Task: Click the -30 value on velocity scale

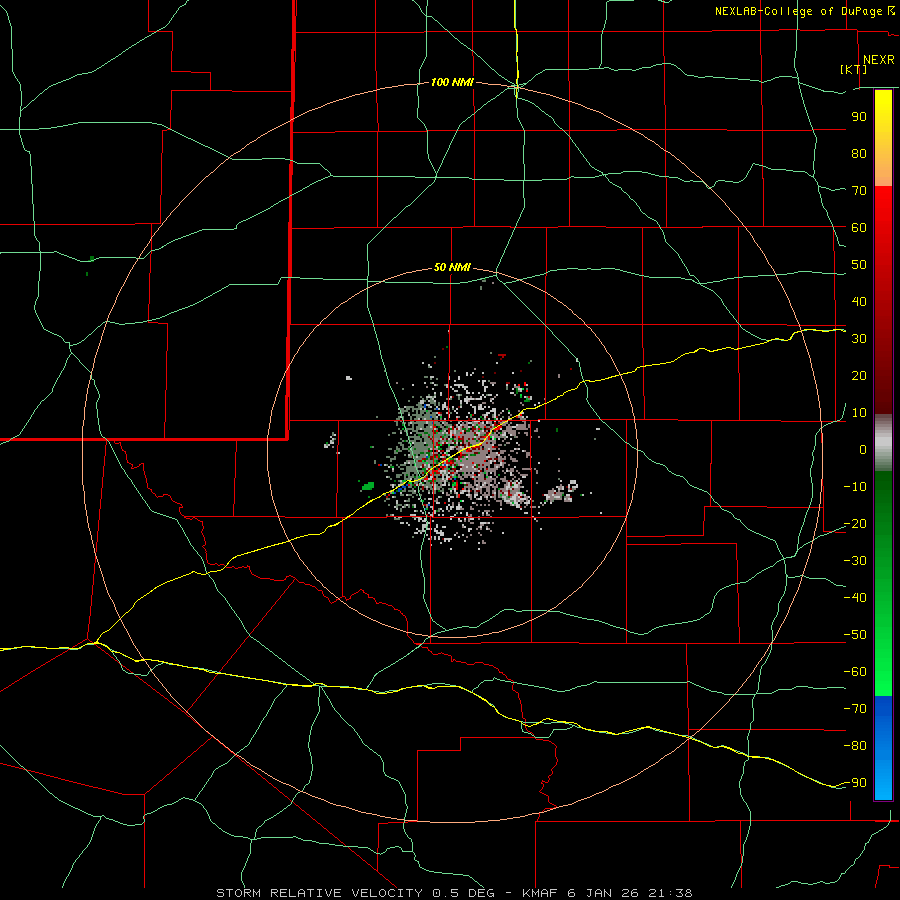Action: click(x=855, y=561)
